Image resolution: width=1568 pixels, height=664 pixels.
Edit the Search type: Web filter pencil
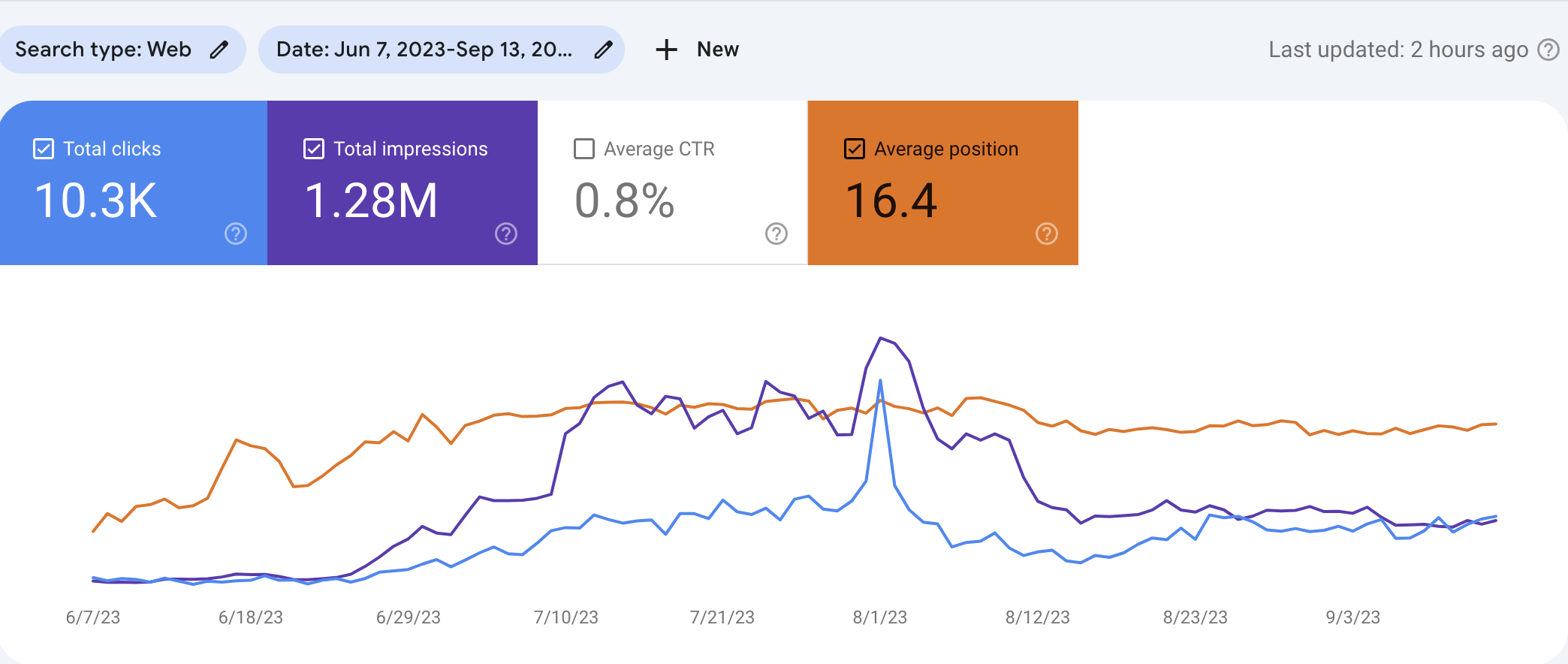(219, 50)
